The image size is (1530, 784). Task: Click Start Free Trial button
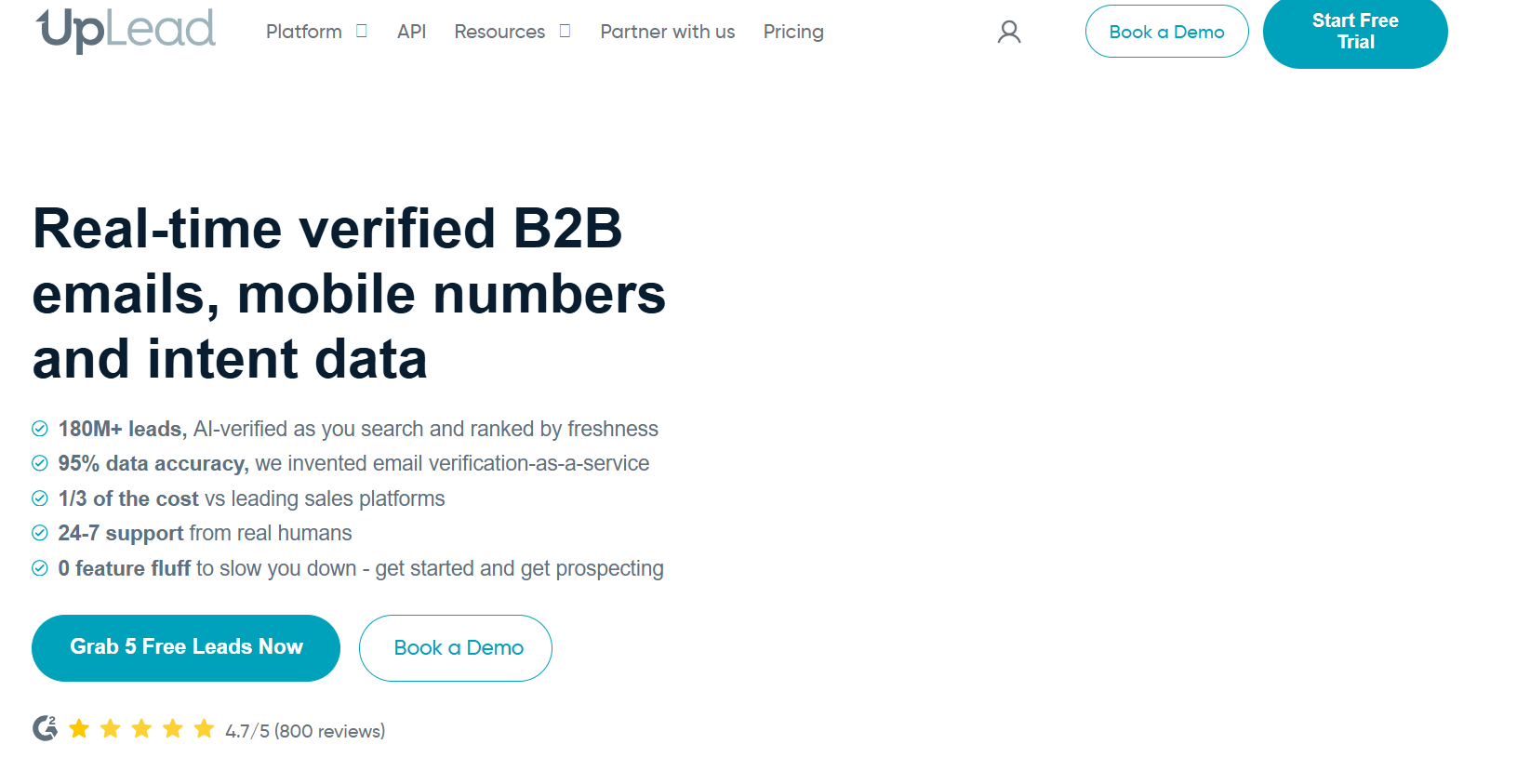click(1354, 32)
